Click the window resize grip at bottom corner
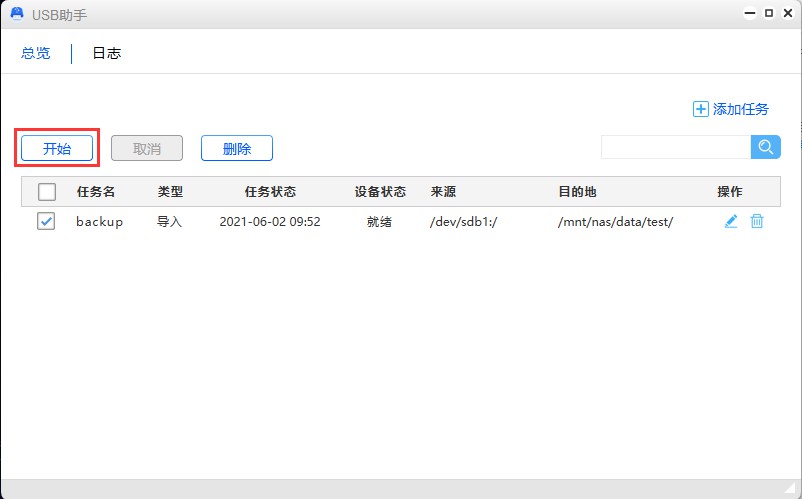Viewport: 802px width, 499px height. point(790,489)
